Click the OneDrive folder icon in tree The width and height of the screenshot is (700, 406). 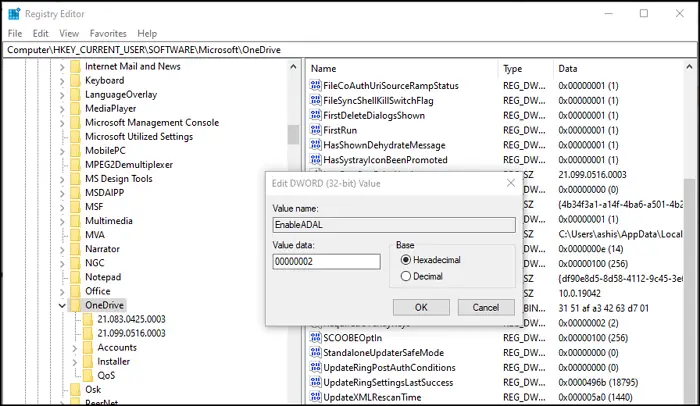75,305
